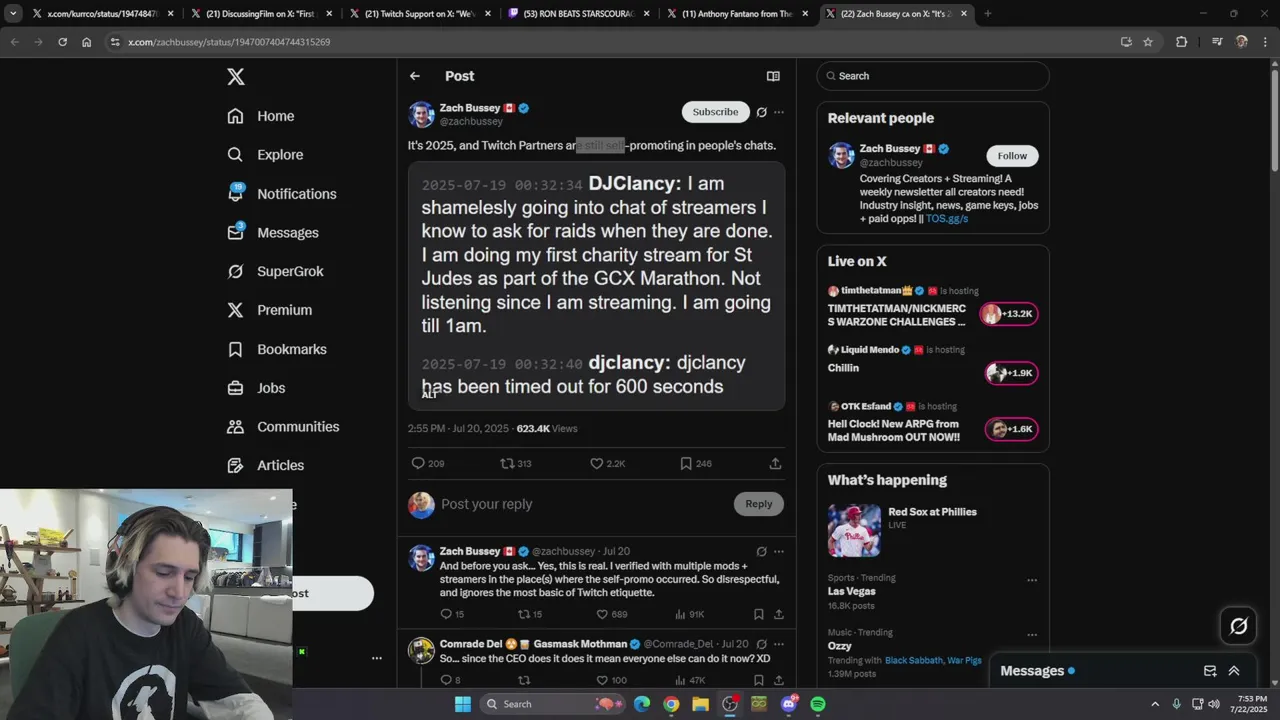Open more options on Comrade Del's reply
The image size is (1280, 720).
[x=779, y=644]
